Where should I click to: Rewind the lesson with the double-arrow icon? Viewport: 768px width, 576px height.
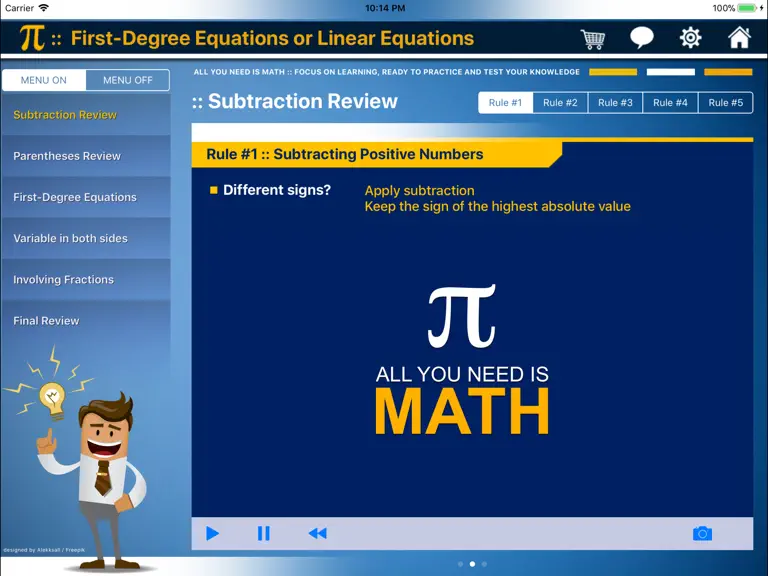pos(317,533)
